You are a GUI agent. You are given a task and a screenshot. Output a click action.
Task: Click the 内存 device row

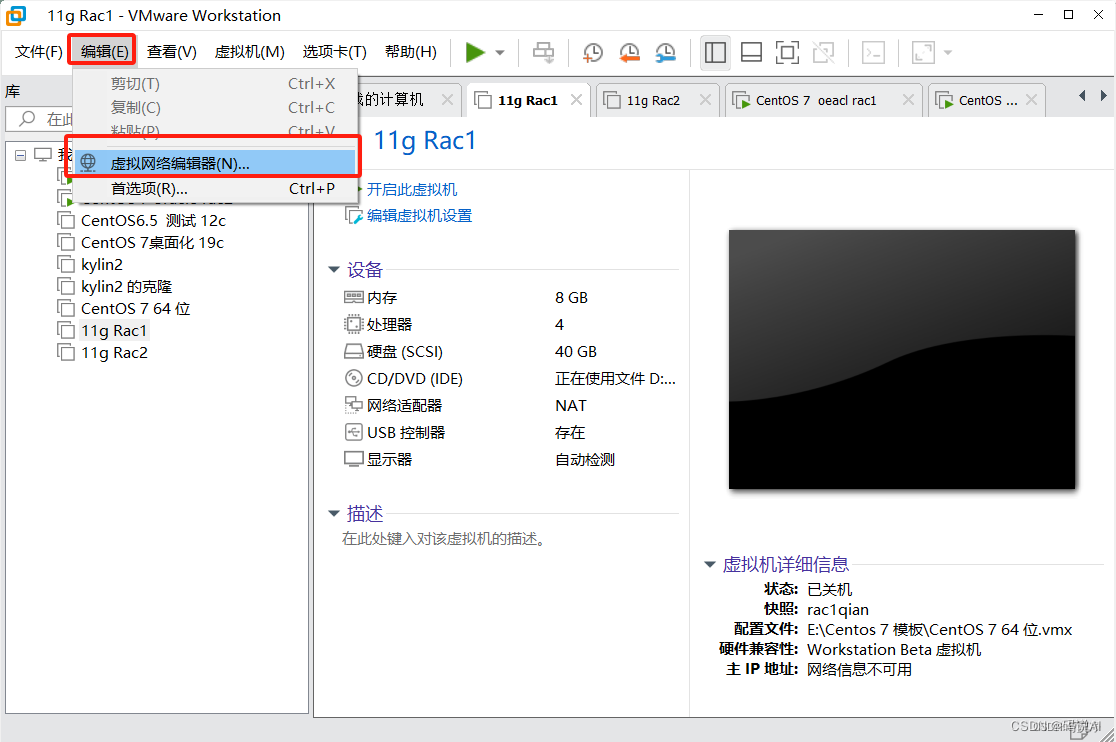(x=510, y=297)
